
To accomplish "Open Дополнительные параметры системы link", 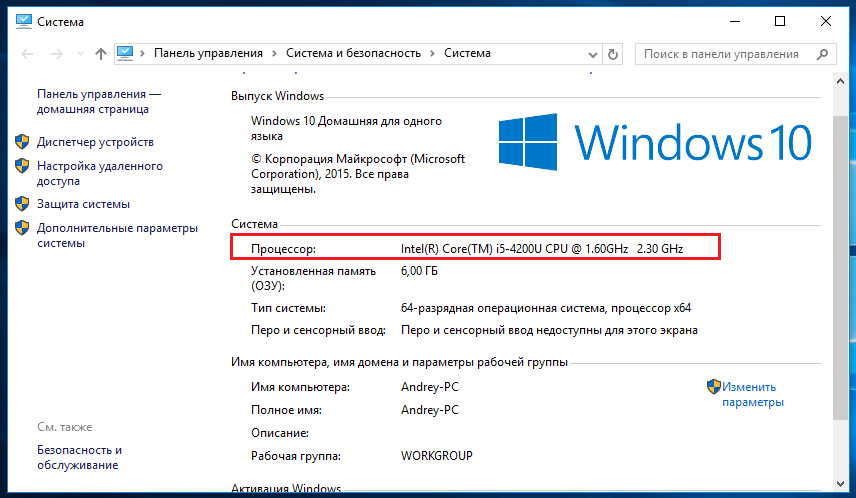I will 117,235.
